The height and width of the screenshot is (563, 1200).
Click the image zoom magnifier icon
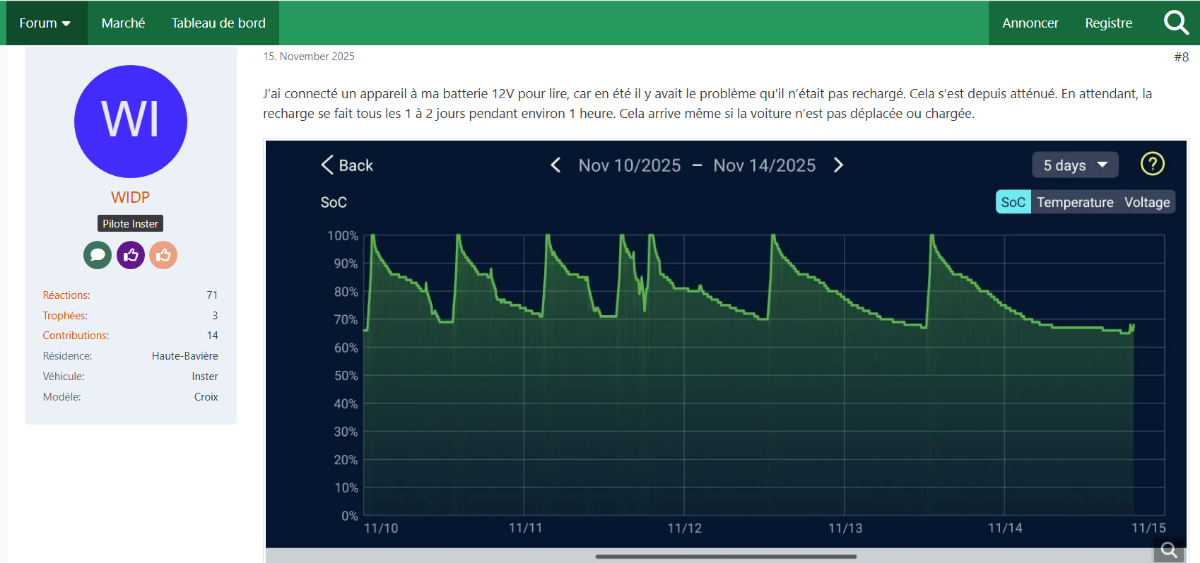[x=1168, y=550]
